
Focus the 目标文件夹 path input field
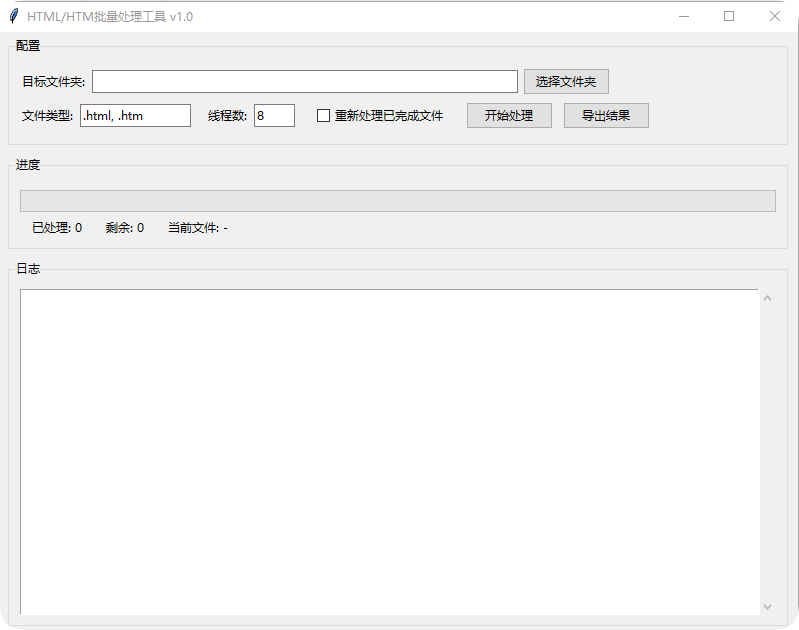(x=305, y=82)
